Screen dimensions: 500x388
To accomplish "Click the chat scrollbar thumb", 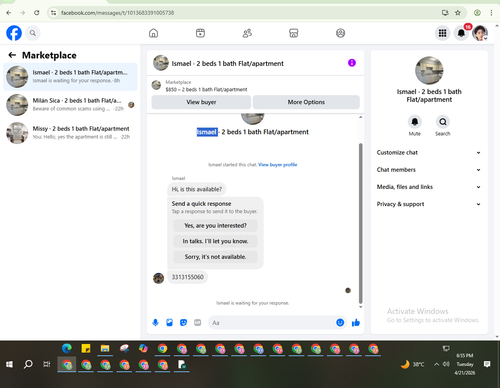I will click(x=360, y=223).
